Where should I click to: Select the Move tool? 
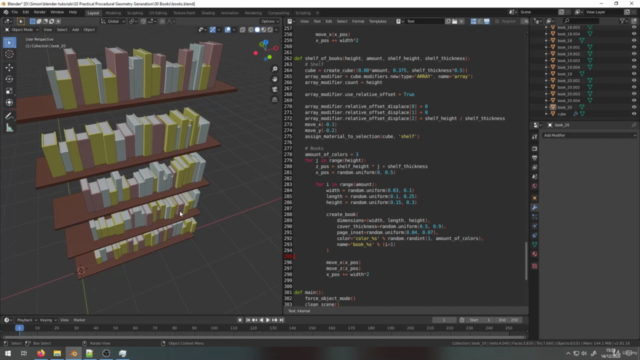9,67
